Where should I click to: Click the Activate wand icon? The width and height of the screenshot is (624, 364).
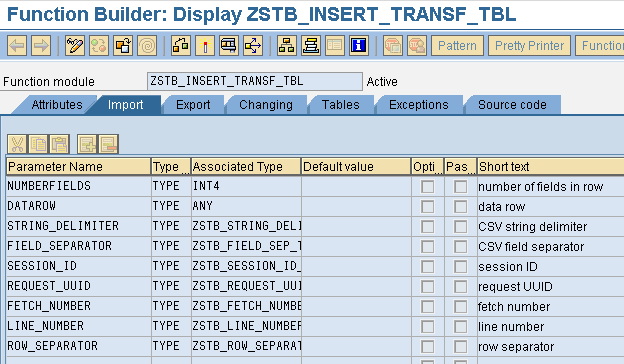[x=205, y=45]
